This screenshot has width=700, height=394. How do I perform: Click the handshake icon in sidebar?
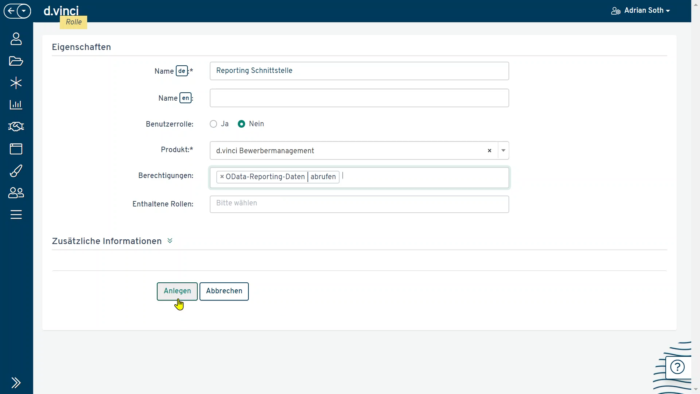coord(16,127)
